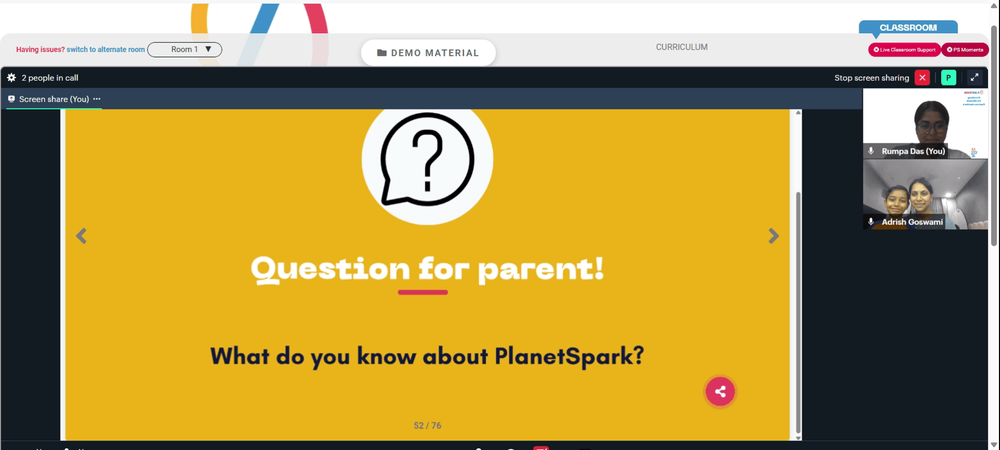
Task: Expand the call to fullscreen
Action: click(974, 78)
